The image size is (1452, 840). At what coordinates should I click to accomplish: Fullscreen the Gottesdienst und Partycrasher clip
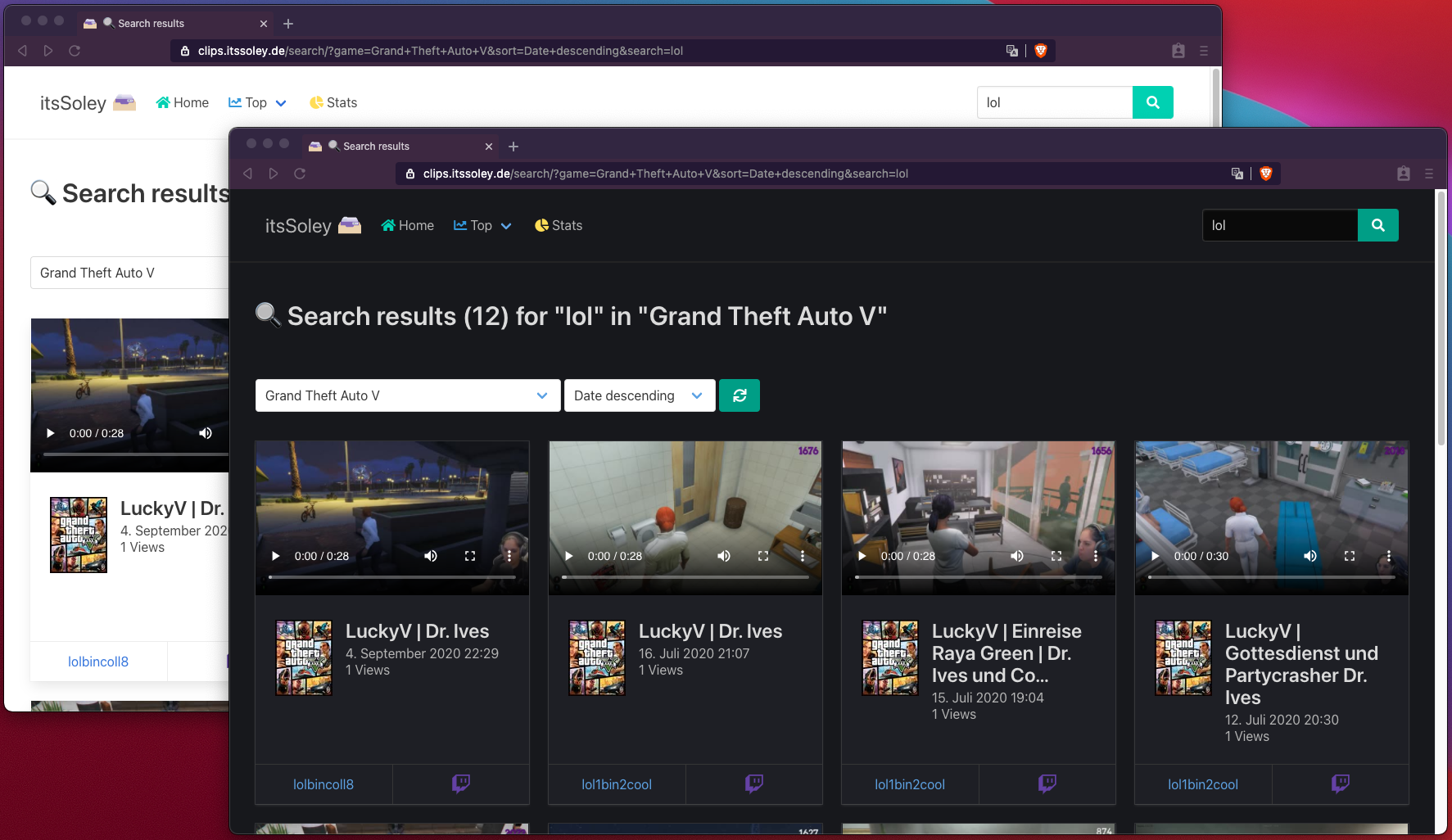[1350, 556]
